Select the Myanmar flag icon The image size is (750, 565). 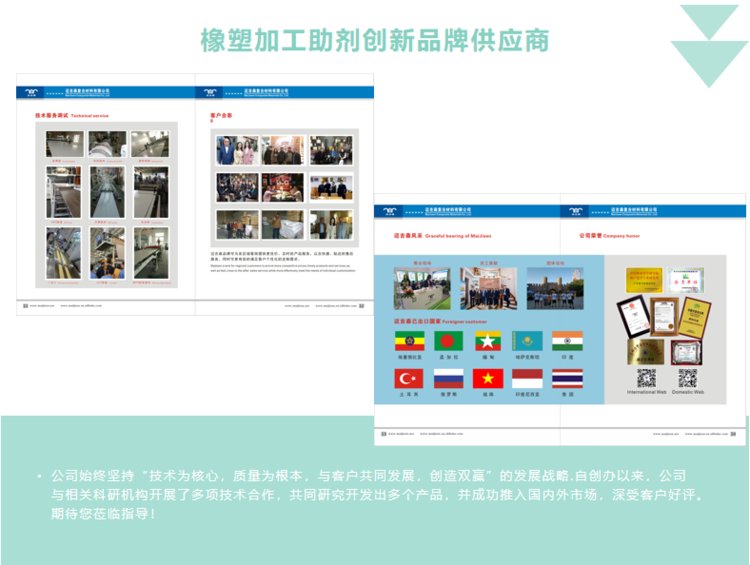click(x=488, y=341)
